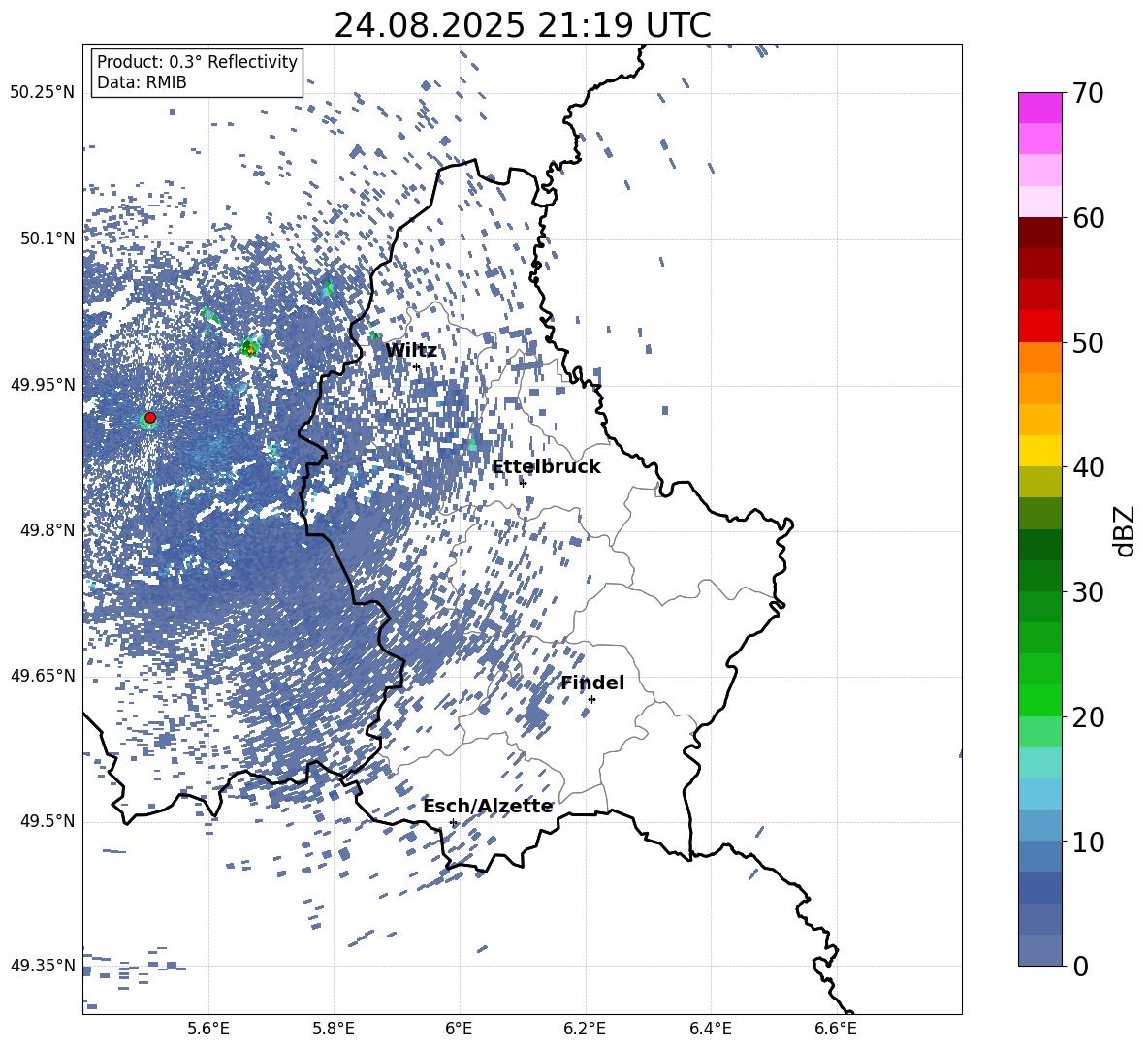Click the Wiltz city label
The height and width of the screenshot is (1048, 1148).
411,351
